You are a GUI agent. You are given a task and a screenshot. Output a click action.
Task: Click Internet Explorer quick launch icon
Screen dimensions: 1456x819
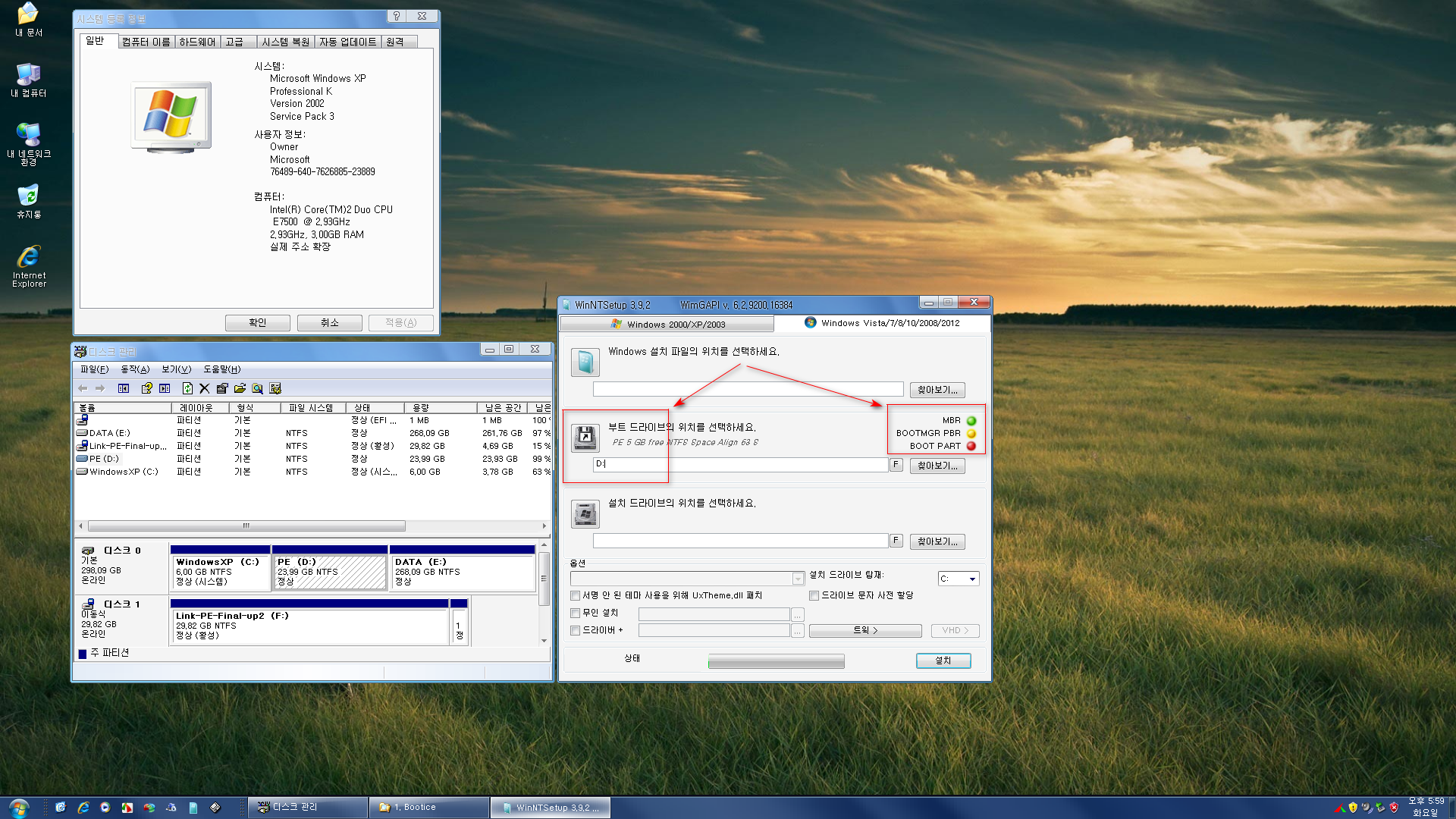[x=83, y=808]
